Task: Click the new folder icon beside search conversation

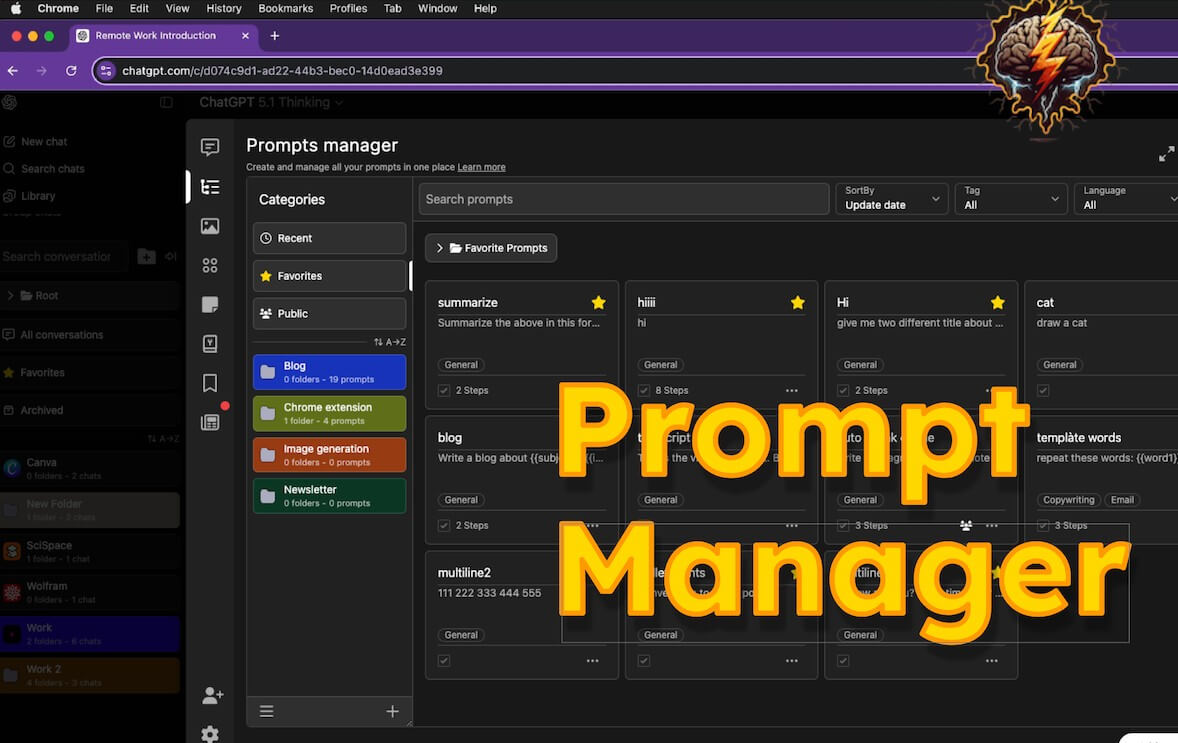Action: pyautogui.click(x=146, y=257)
